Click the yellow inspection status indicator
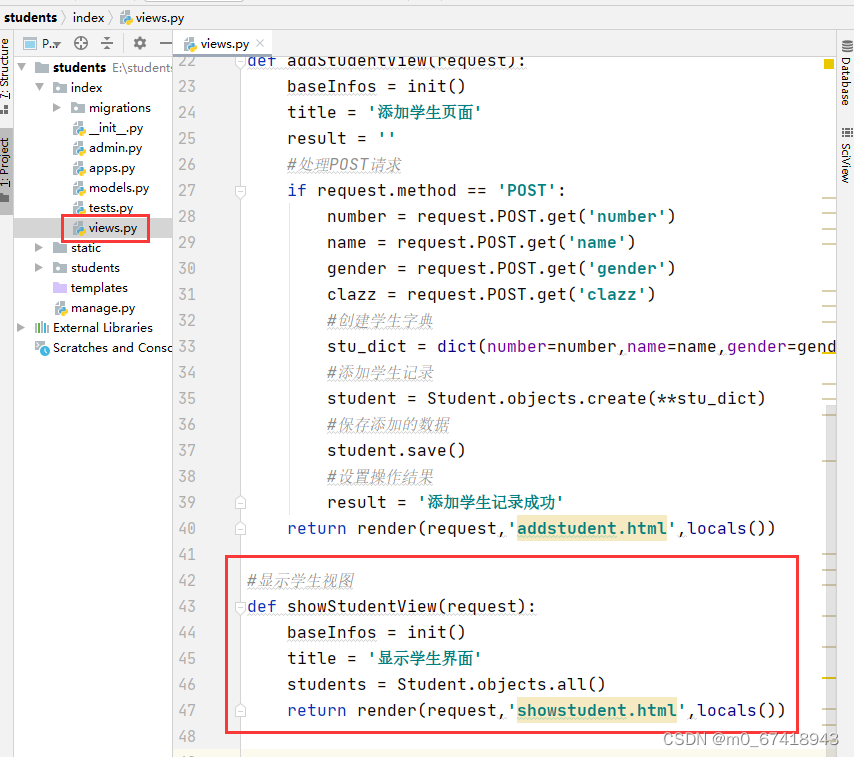The image size is (854, 757). [828, 64]
